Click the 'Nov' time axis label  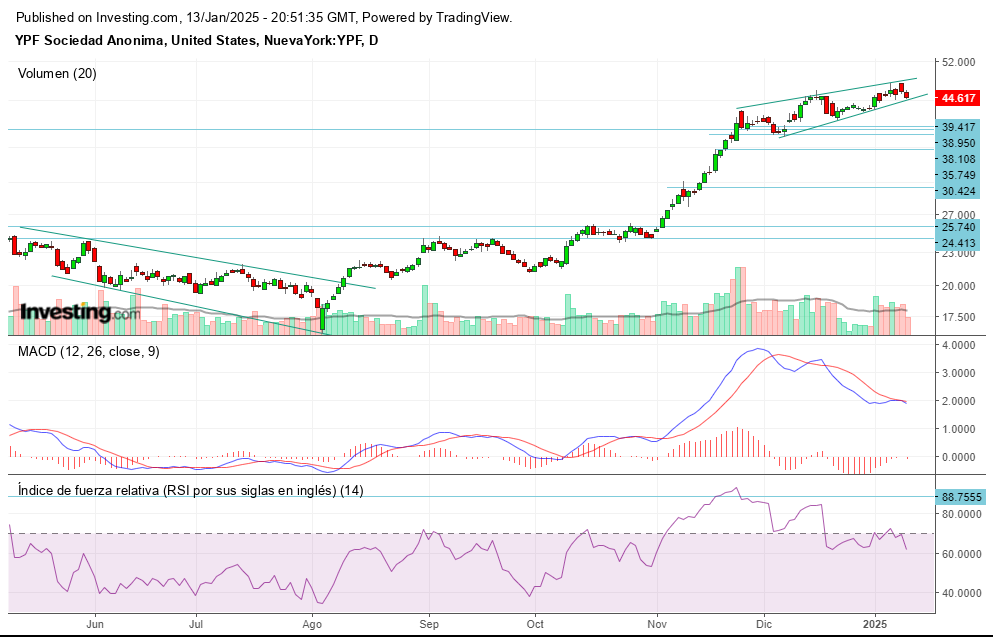tap(657, 624)
